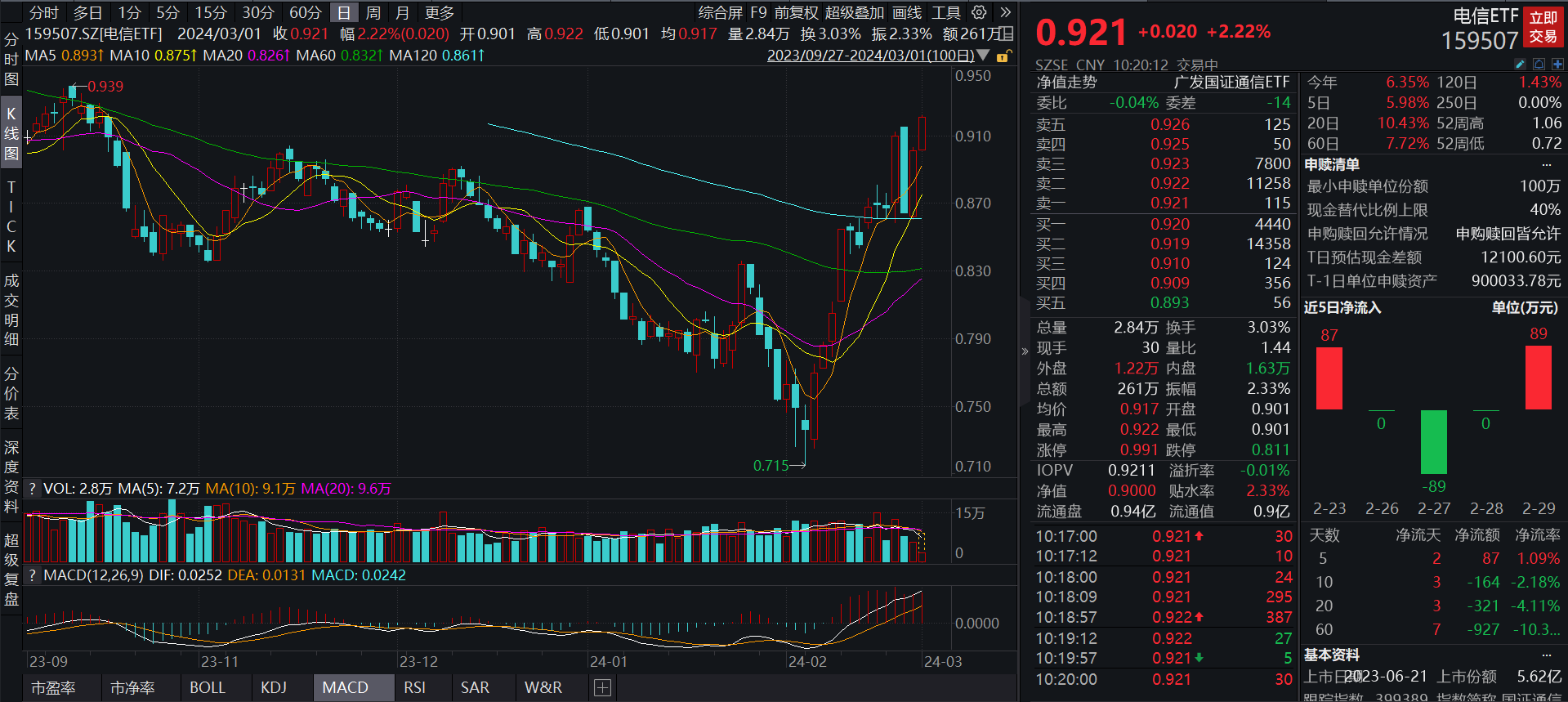
Task: Click the 159507.SZ[电信ETF] ticker label
Action: pos(94,34)
